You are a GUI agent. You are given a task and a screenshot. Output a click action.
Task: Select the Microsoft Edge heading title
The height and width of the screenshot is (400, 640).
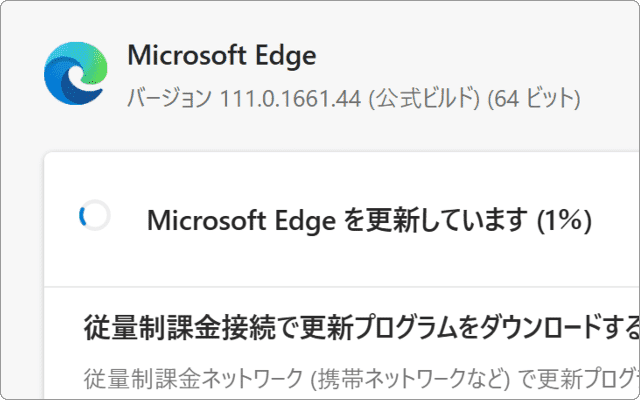[222, 56]
